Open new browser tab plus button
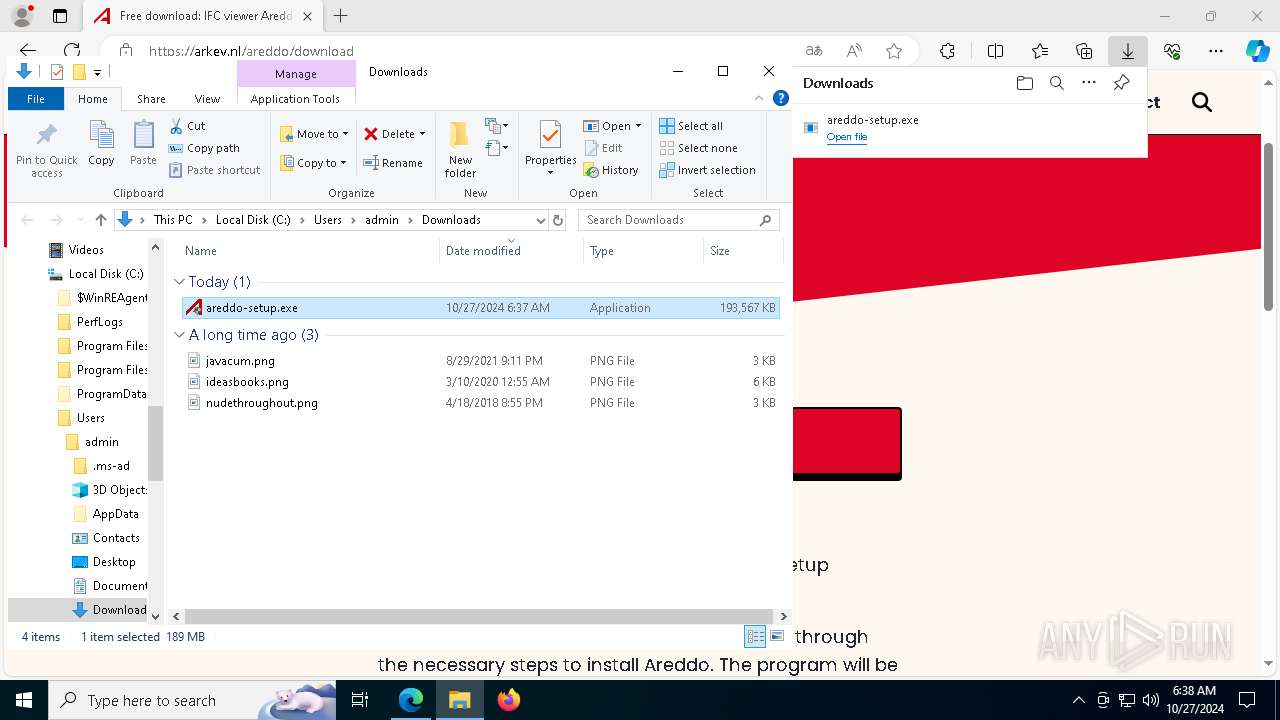This screenshot has height=720, width=1280. pyautogui.click(x=340, y=16)
